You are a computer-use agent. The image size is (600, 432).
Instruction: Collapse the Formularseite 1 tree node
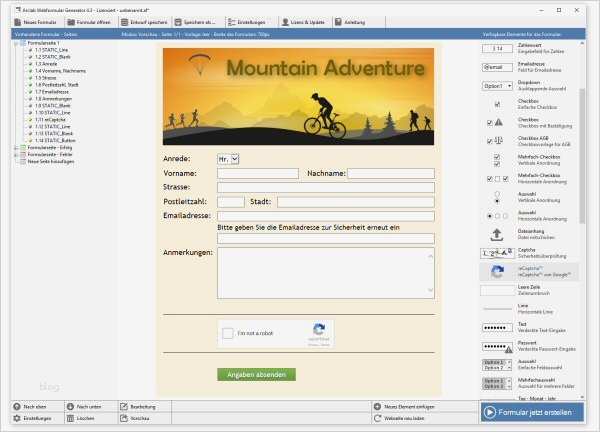[16, 43]
